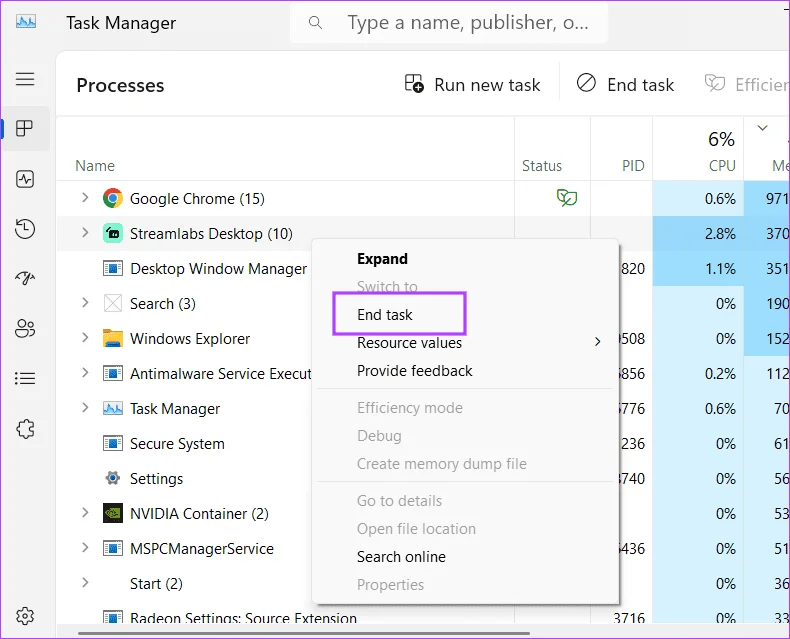Open the Details list icon in sidebar
The height and width of the screenshot is (639, 790).
[x=25, y=378]
